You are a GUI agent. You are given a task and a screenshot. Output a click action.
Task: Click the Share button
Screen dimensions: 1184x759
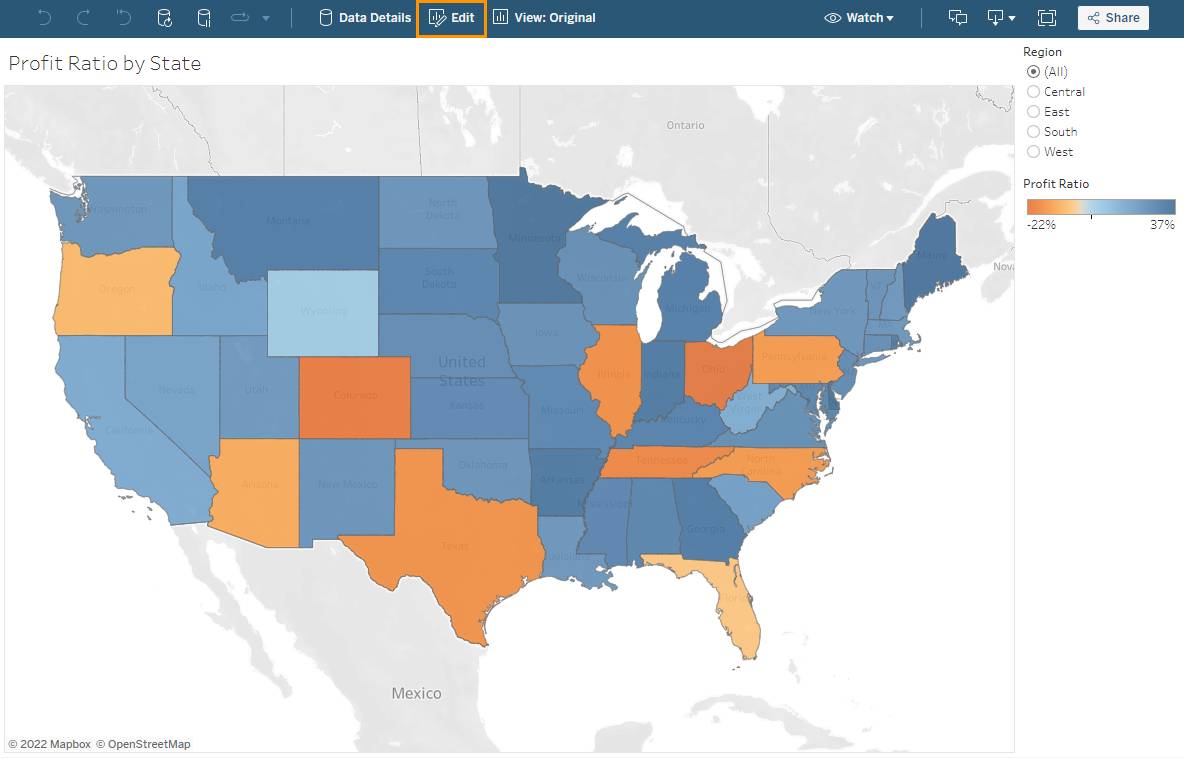point(1113,17)
